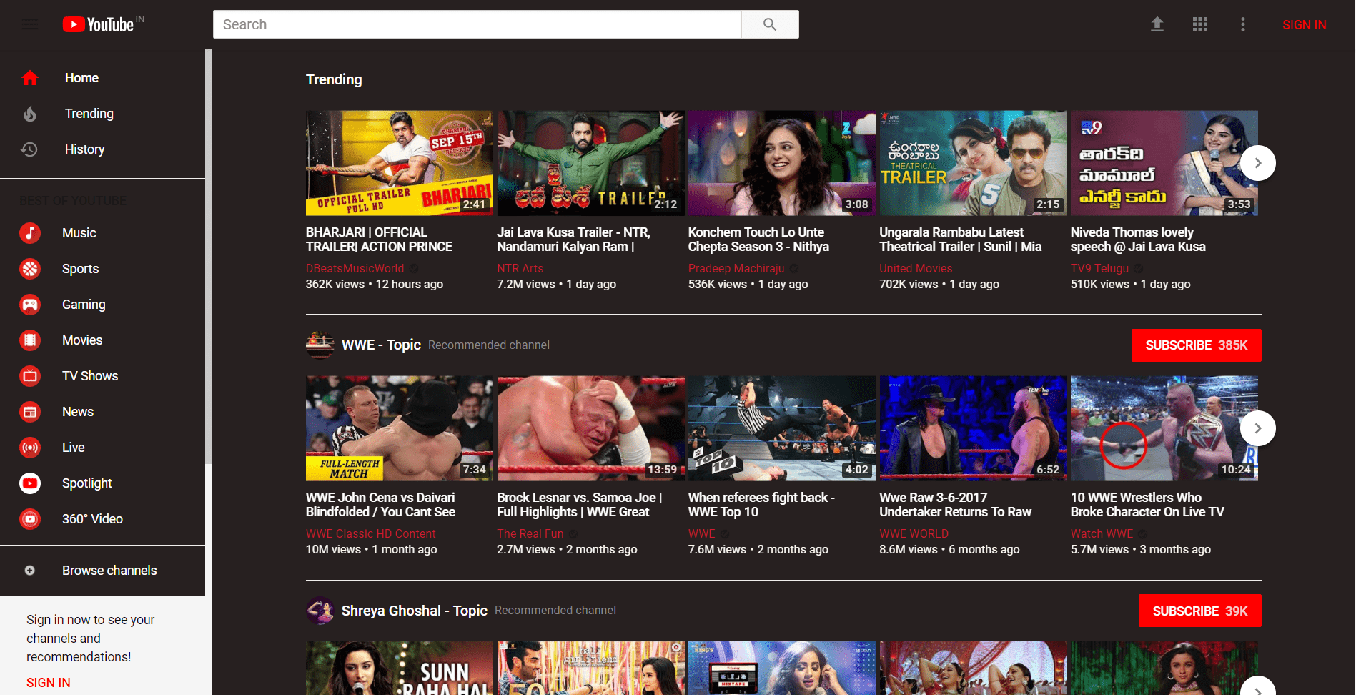
Task: Play the John Cena vs Daivari thumbnail
Action: (x=399, y=429)
